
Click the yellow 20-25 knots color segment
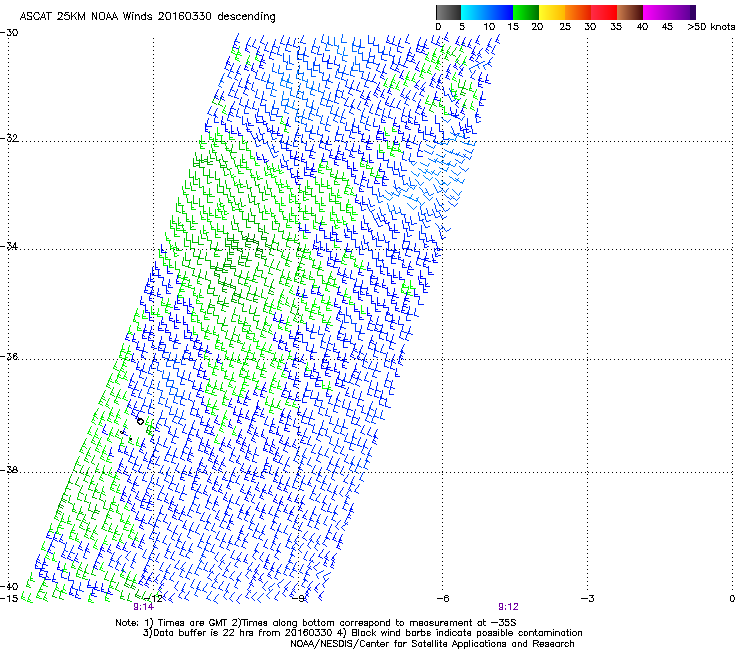552,12
